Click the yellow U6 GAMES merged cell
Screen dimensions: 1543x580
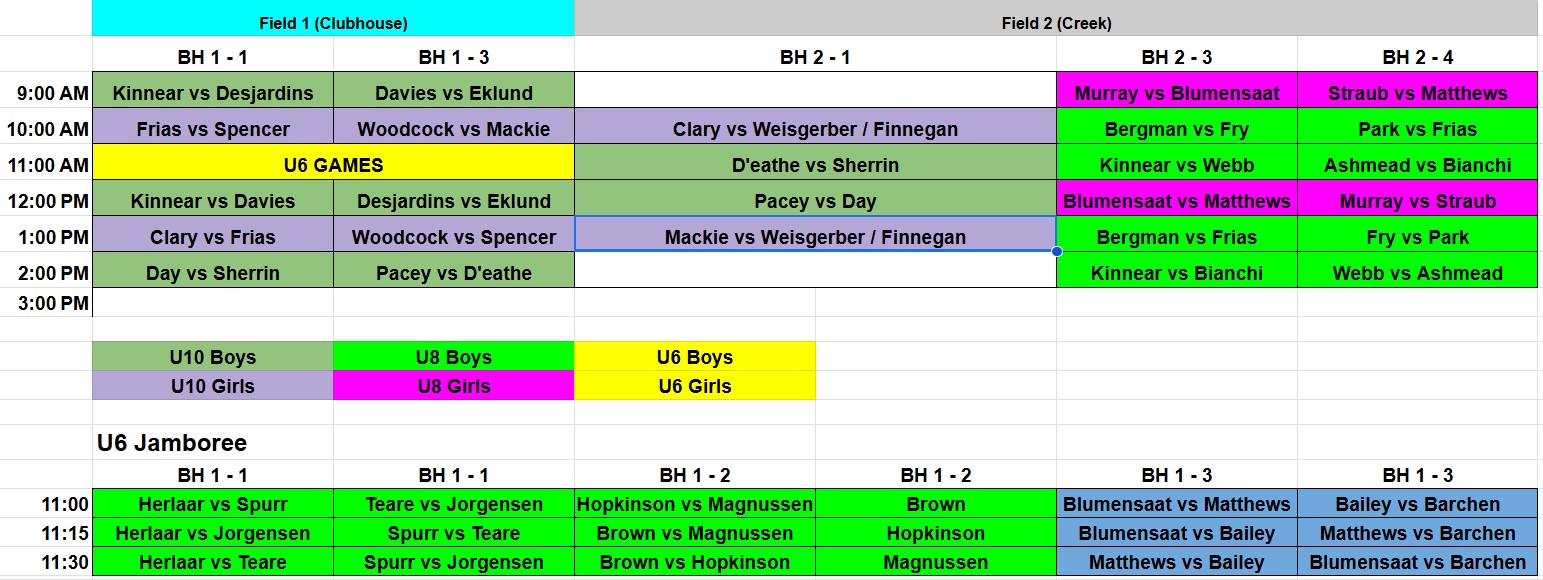point(333,165)
